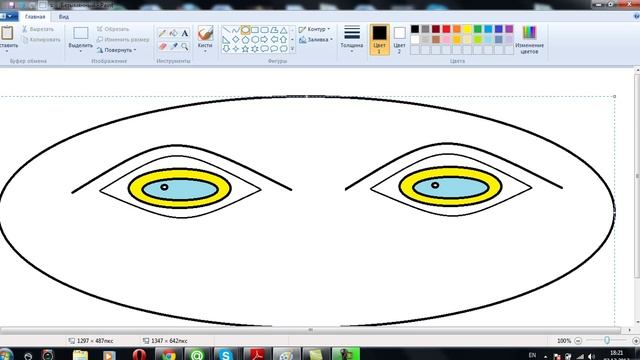Select the Color picker eyedropper tool
The height and width of the screenshot is (360, 640).
(x=173, y=46)
